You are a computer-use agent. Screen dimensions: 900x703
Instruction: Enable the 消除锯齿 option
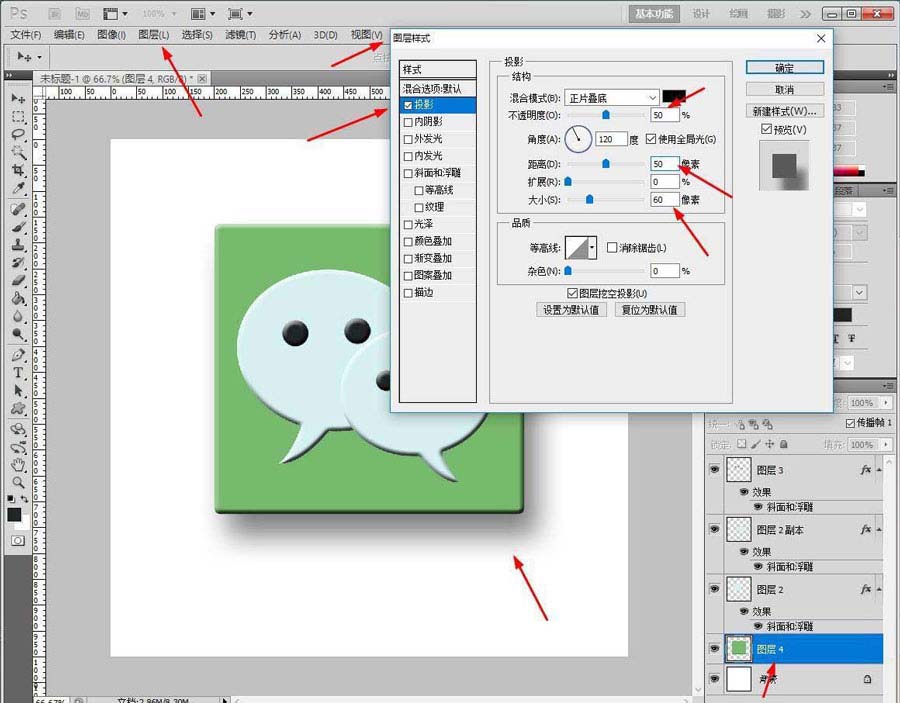point(611,248)
